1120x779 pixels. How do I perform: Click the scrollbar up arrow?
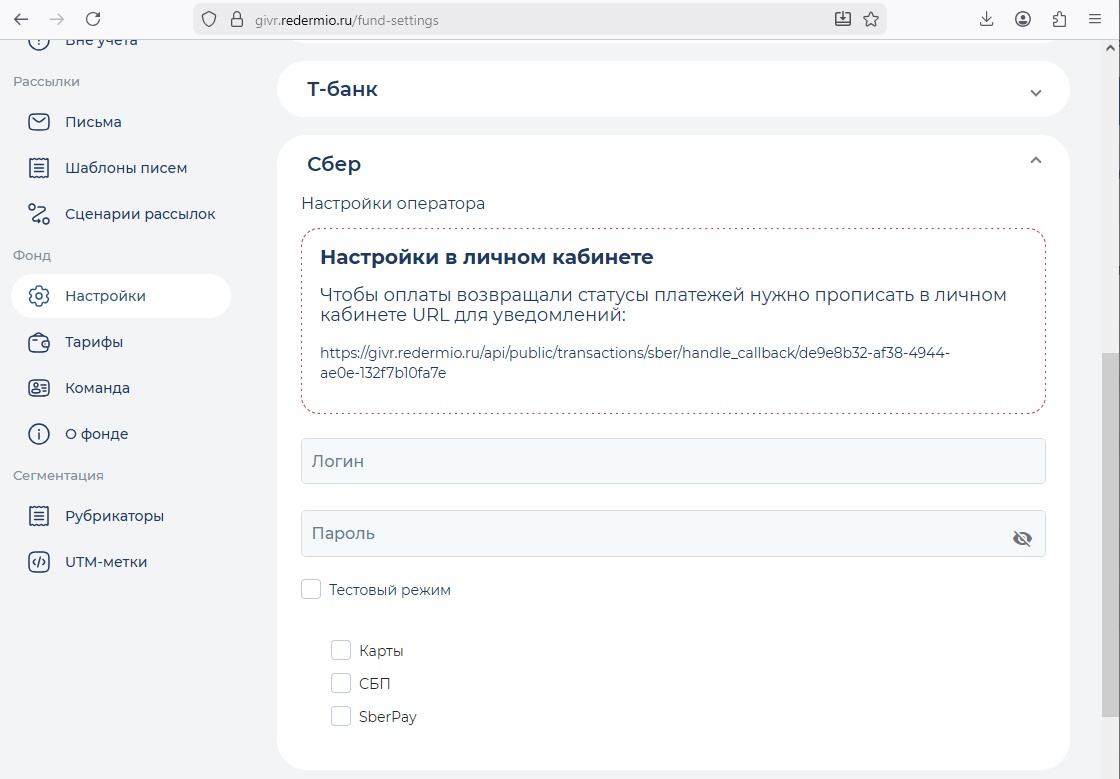pos(1110,49)
